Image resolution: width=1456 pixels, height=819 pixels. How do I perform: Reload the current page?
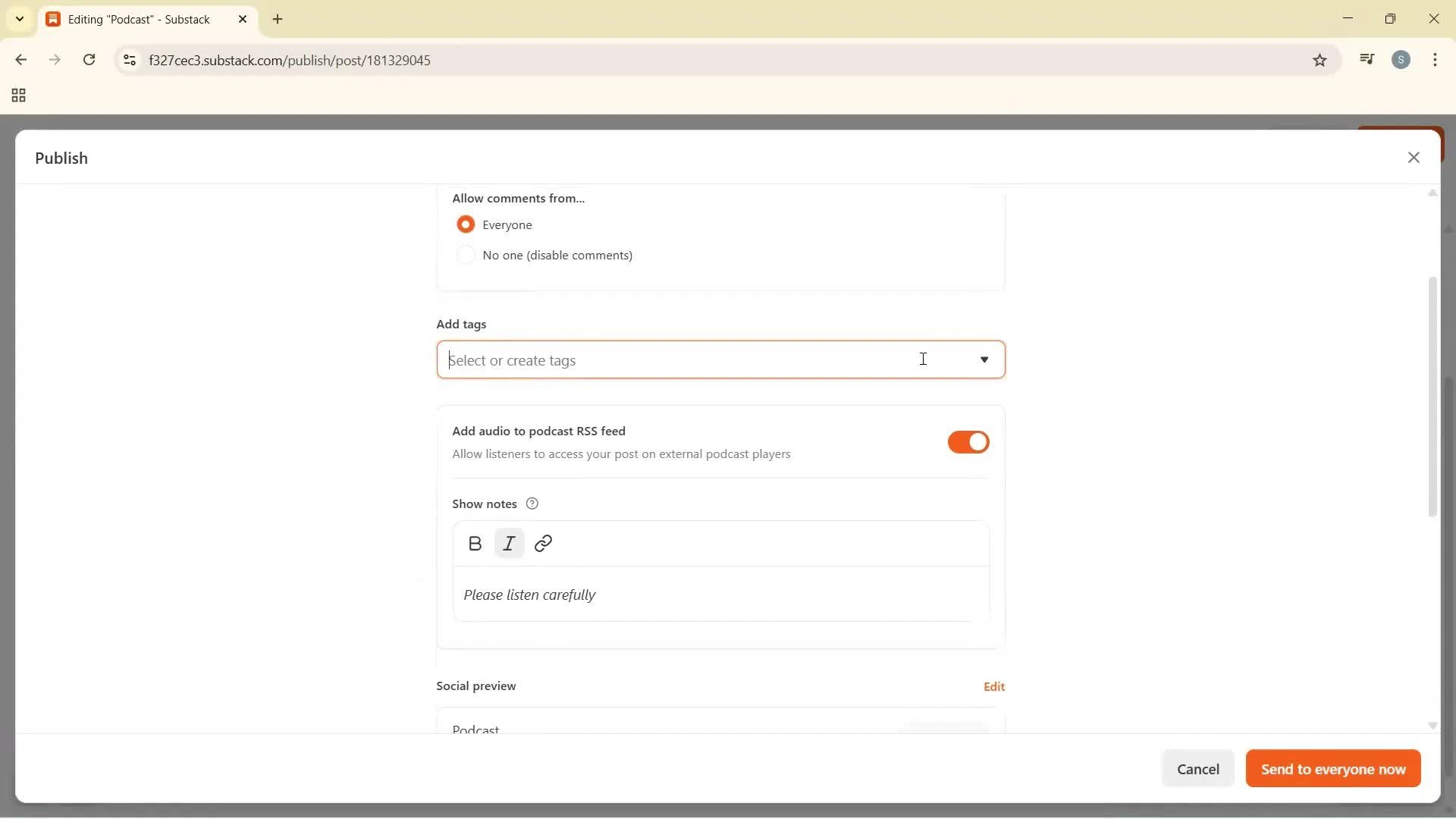[x=89, y=60]
